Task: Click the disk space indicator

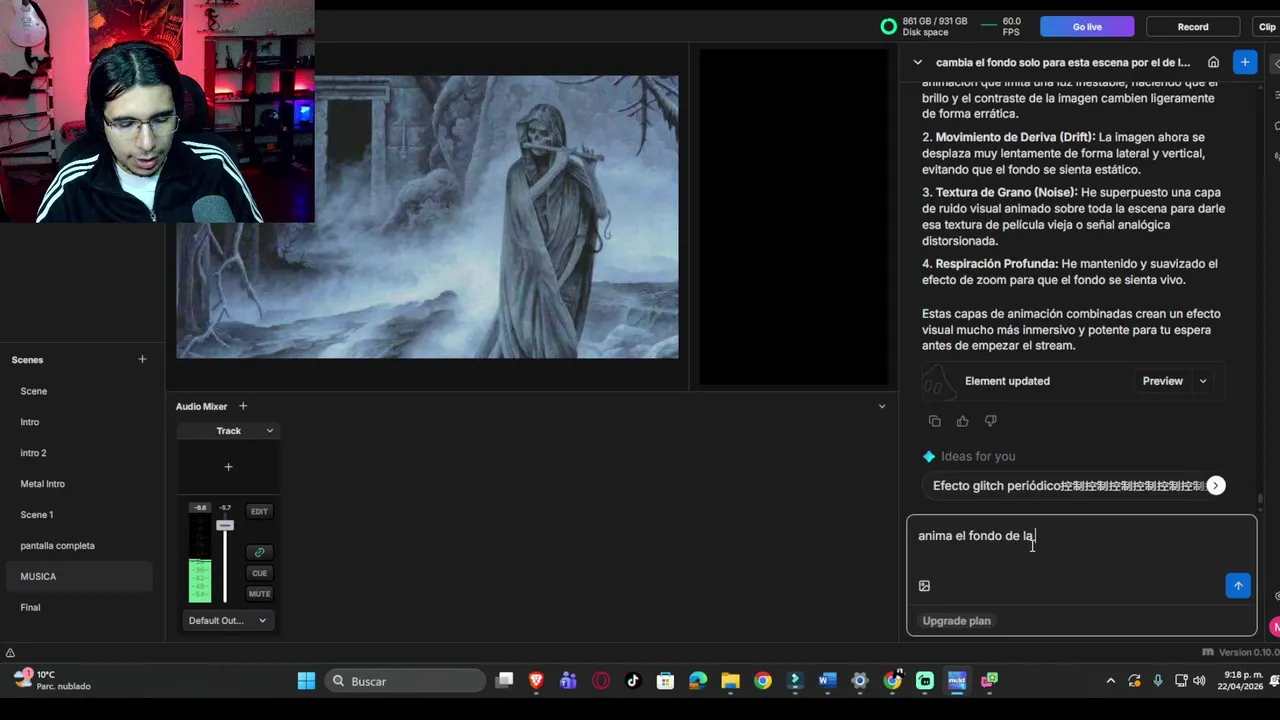Action: pyautogui.click(x=924, y=27)
